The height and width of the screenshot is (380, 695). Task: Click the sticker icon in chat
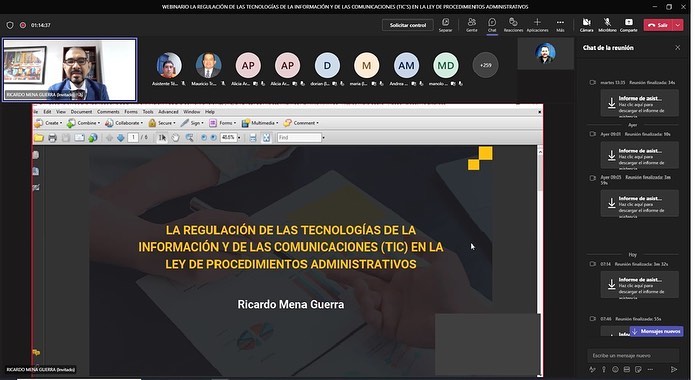(638, 369)
